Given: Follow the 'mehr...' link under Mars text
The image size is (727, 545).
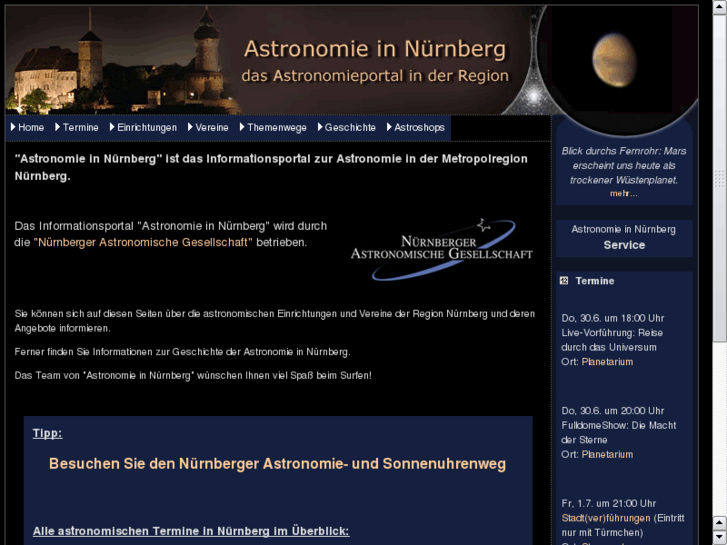Looking at the screenshot, I should pos(624,194).
